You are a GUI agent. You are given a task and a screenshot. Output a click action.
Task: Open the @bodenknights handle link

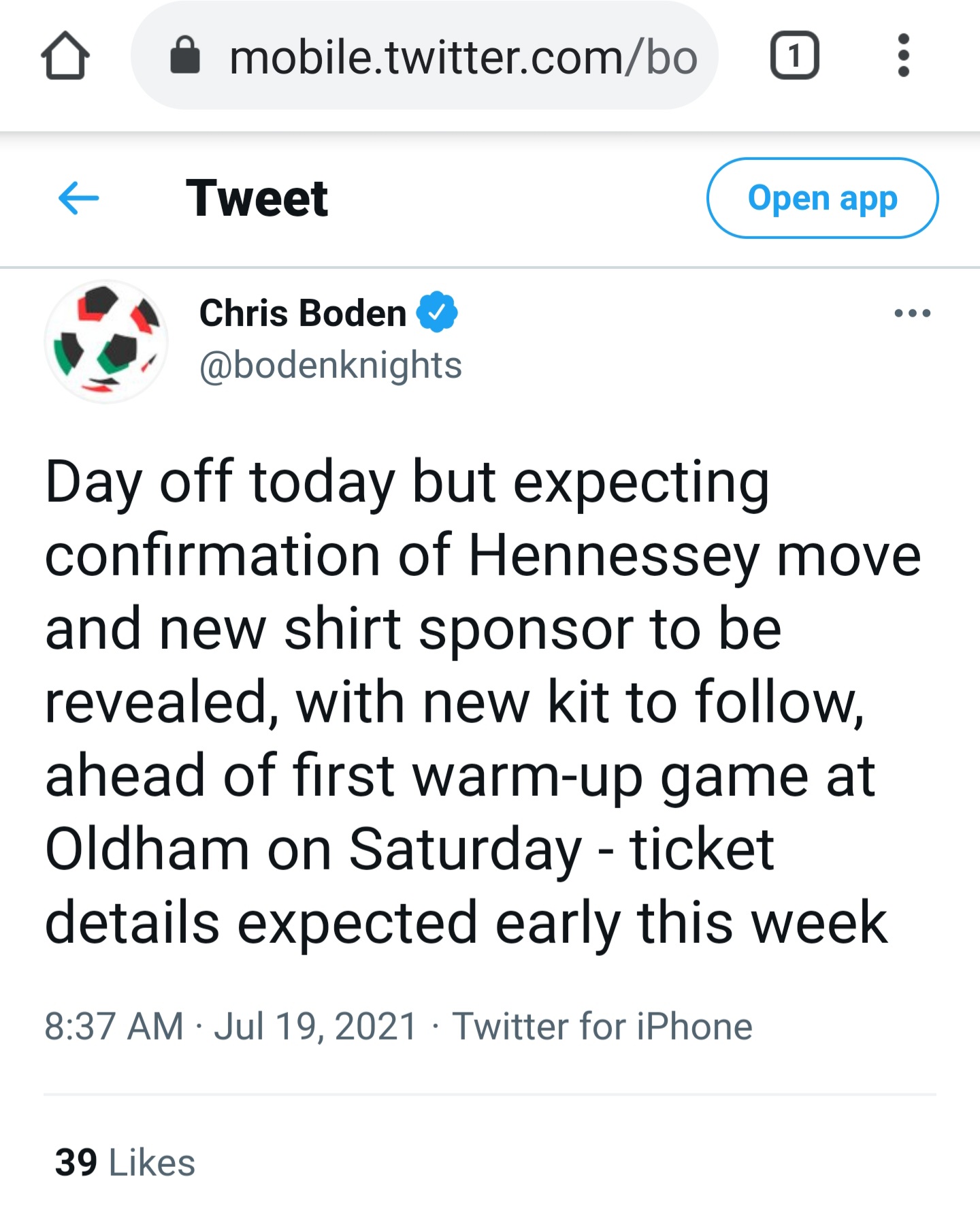[330, 366]
